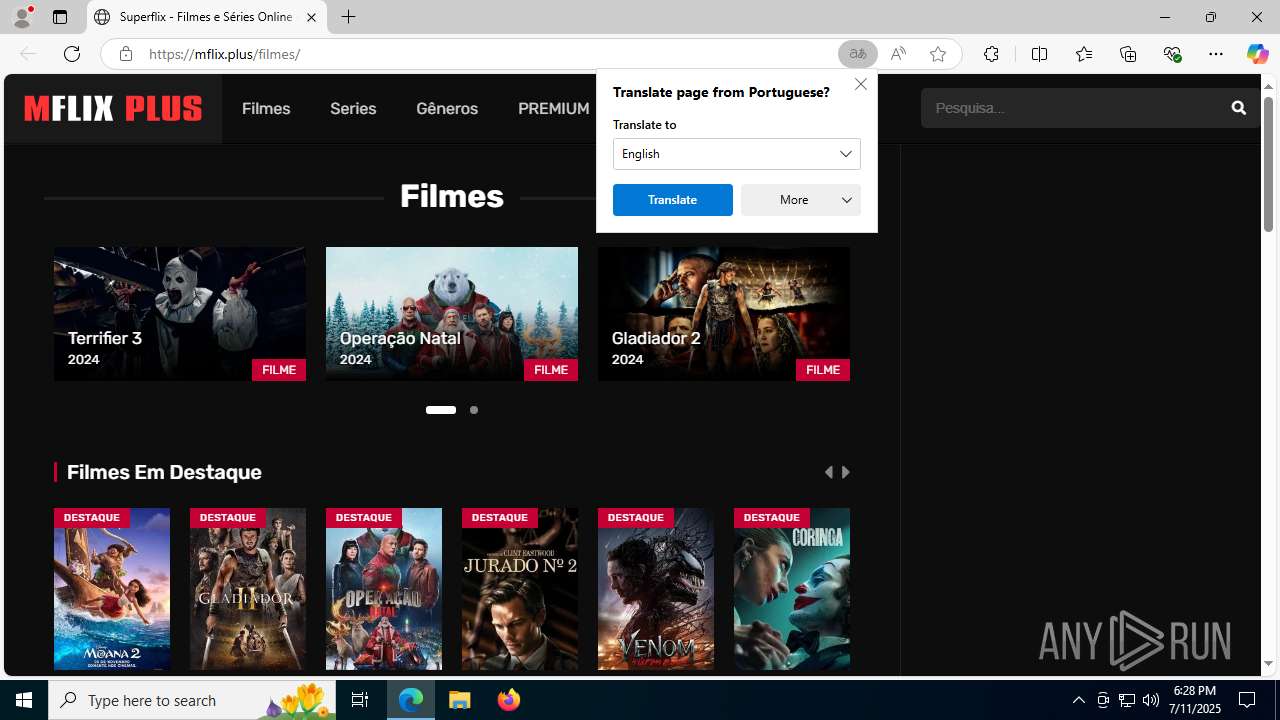Click the scrollbar down arrow

coord(1268,664)
